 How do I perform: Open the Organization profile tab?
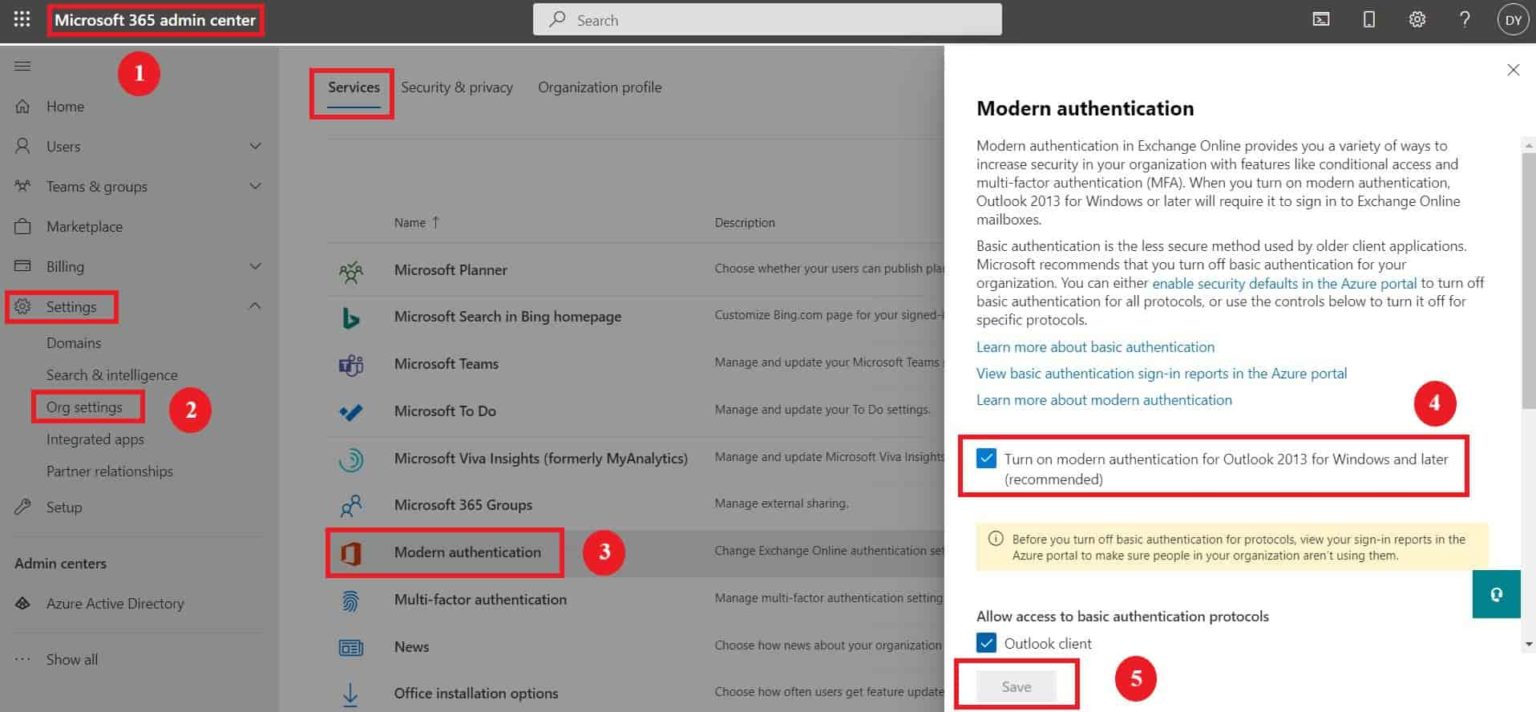point(599,87)
